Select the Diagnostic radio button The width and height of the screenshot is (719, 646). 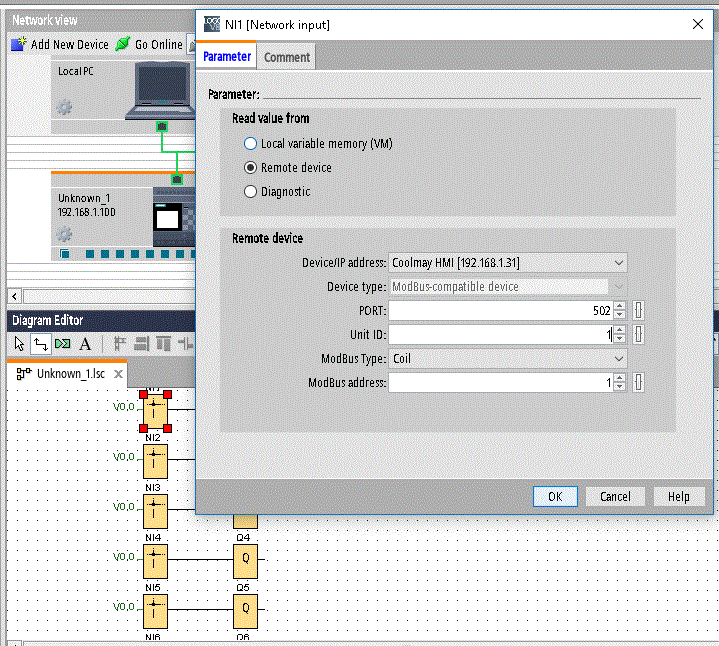pos(250,191)
